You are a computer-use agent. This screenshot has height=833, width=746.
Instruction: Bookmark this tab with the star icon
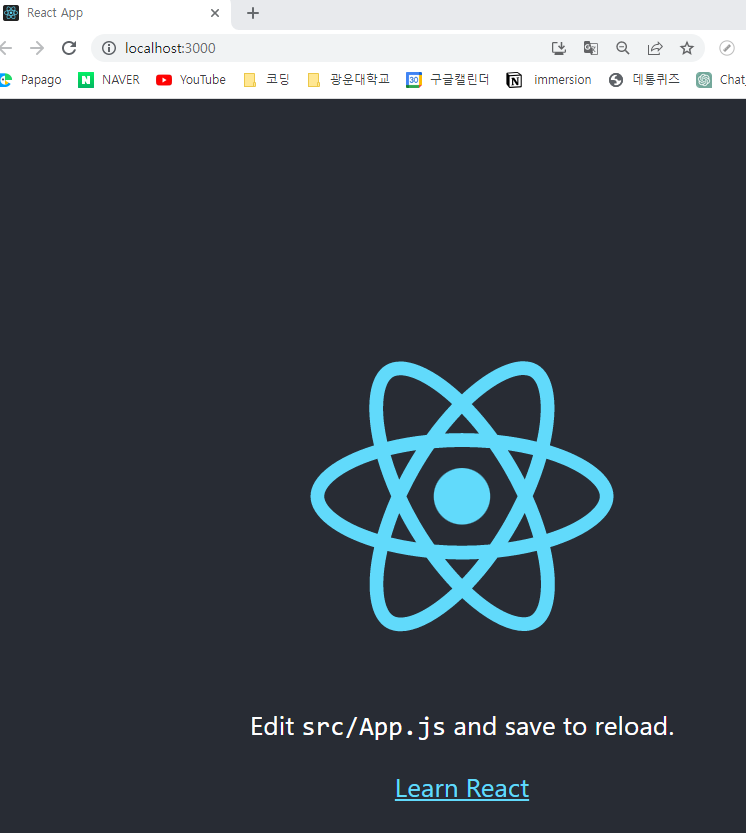click(687, 48)
